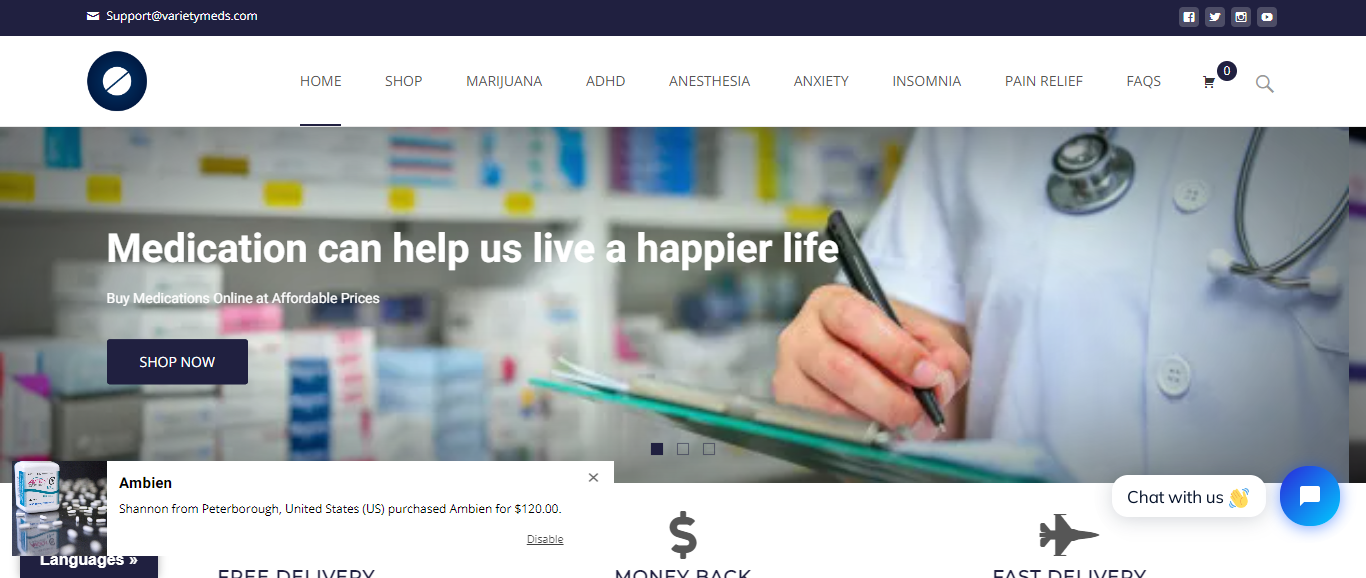Open the shopping cart icon
The height and width of the screenshot is (578, 1366).
click(x=1208, y=82)
